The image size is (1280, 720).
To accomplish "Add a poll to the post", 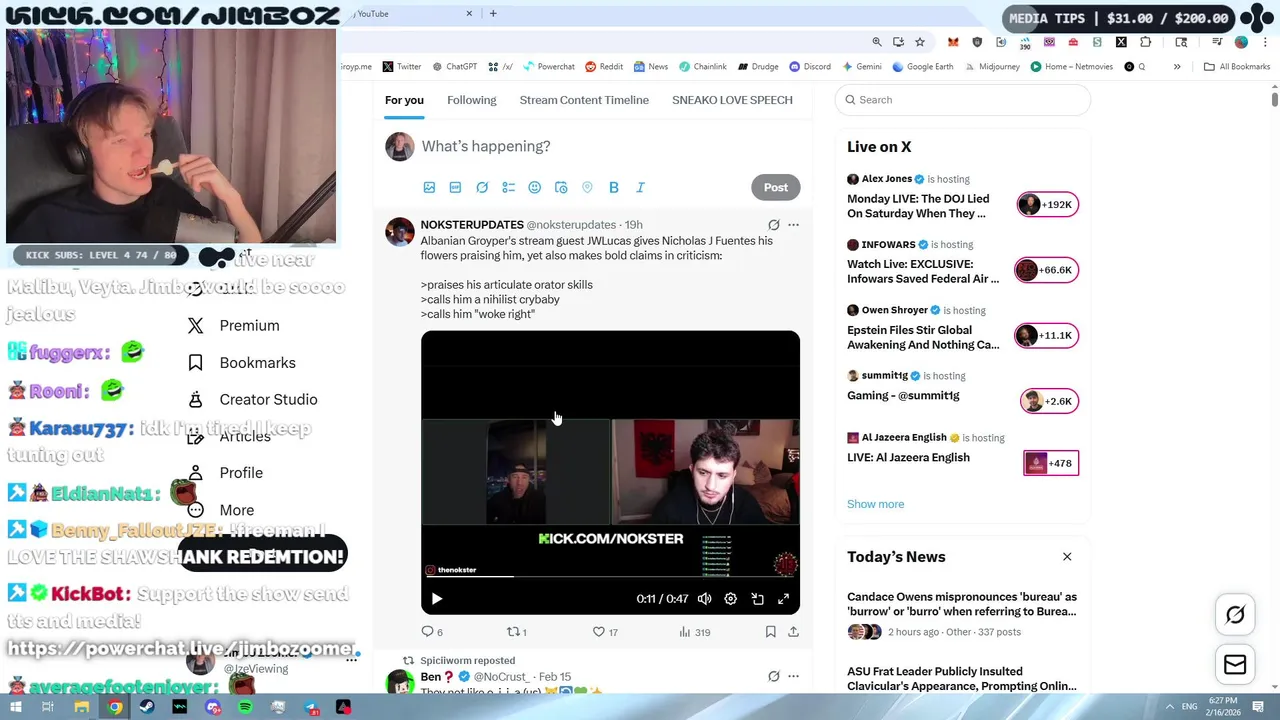I will pyautogui.click(x=508, y=187).
